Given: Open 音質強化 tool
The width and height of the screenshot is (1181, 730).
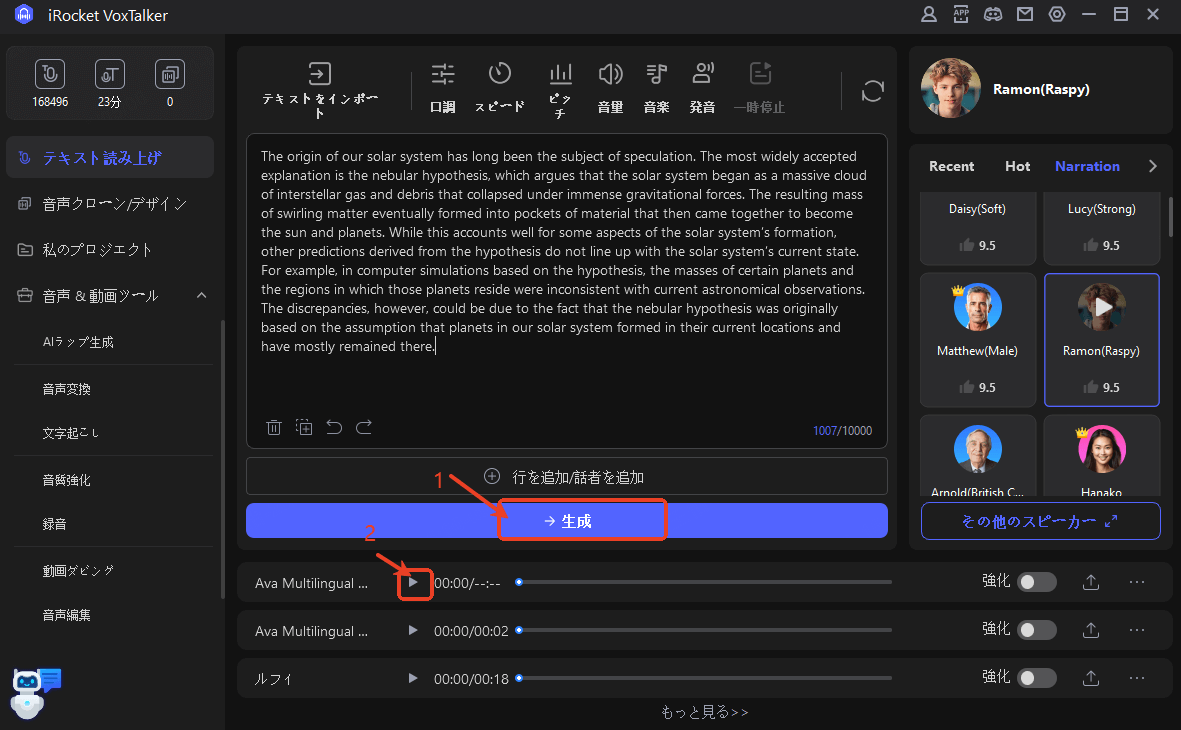Looking at the screenshot, I should [66, 480].
